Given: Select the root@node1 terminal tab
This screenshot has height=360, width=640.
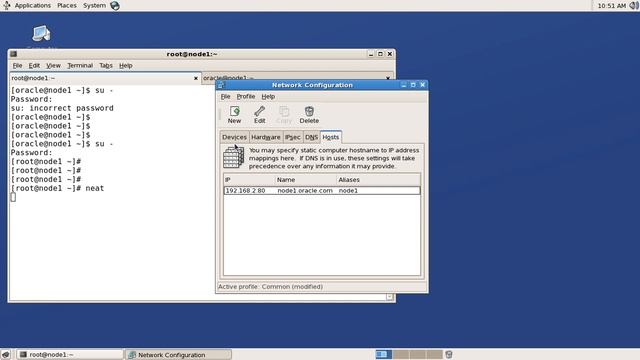Looking at the screenshot, I should click(104, 78).
